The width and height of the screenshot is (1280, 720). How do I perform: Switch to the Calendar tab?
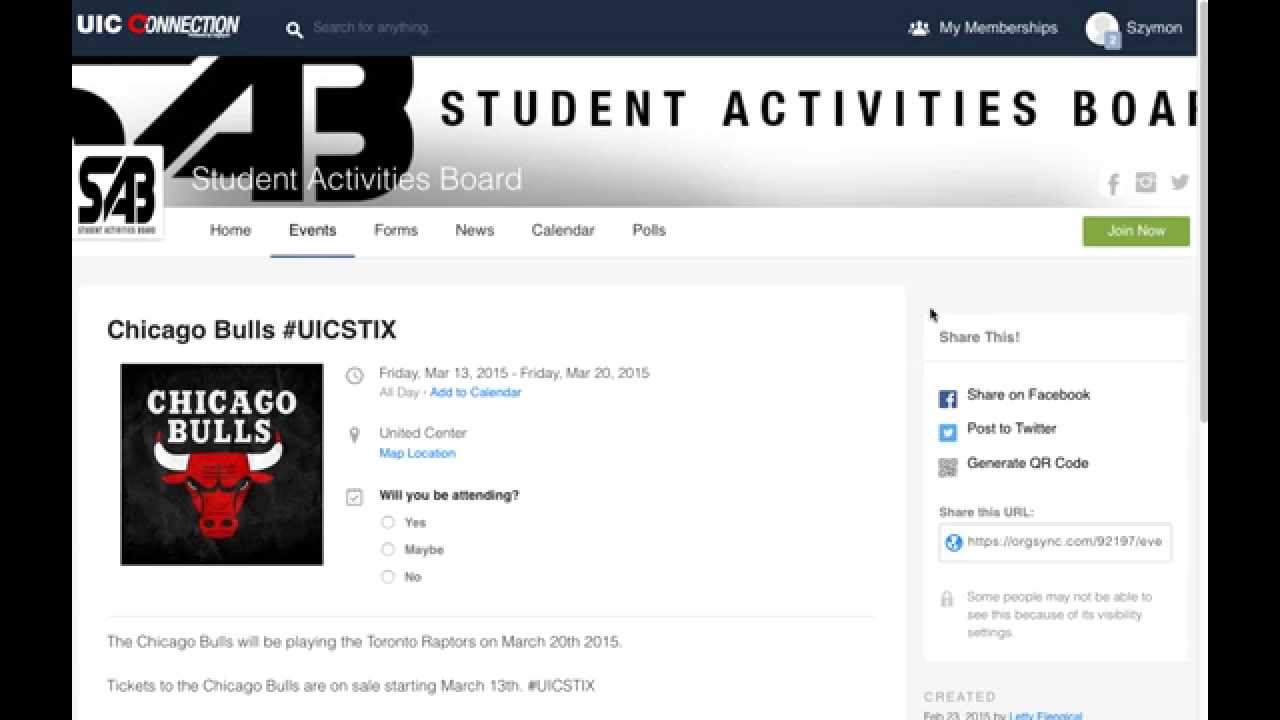[x=562, y=230]
